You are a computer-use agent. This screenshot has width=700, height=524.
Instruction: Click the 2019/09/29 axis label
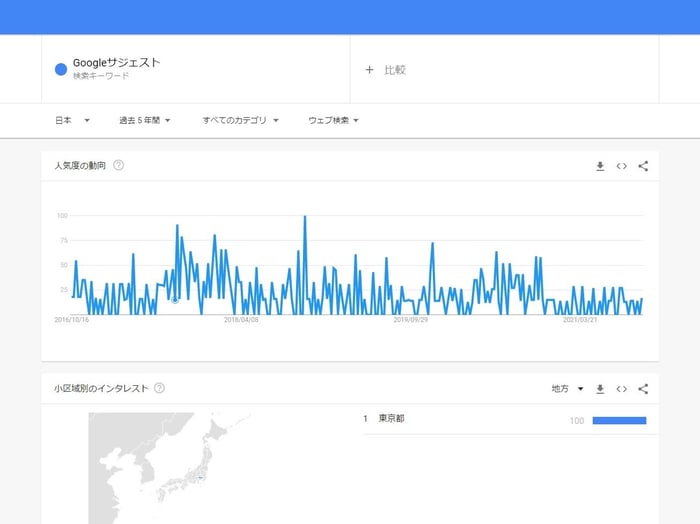411,320
